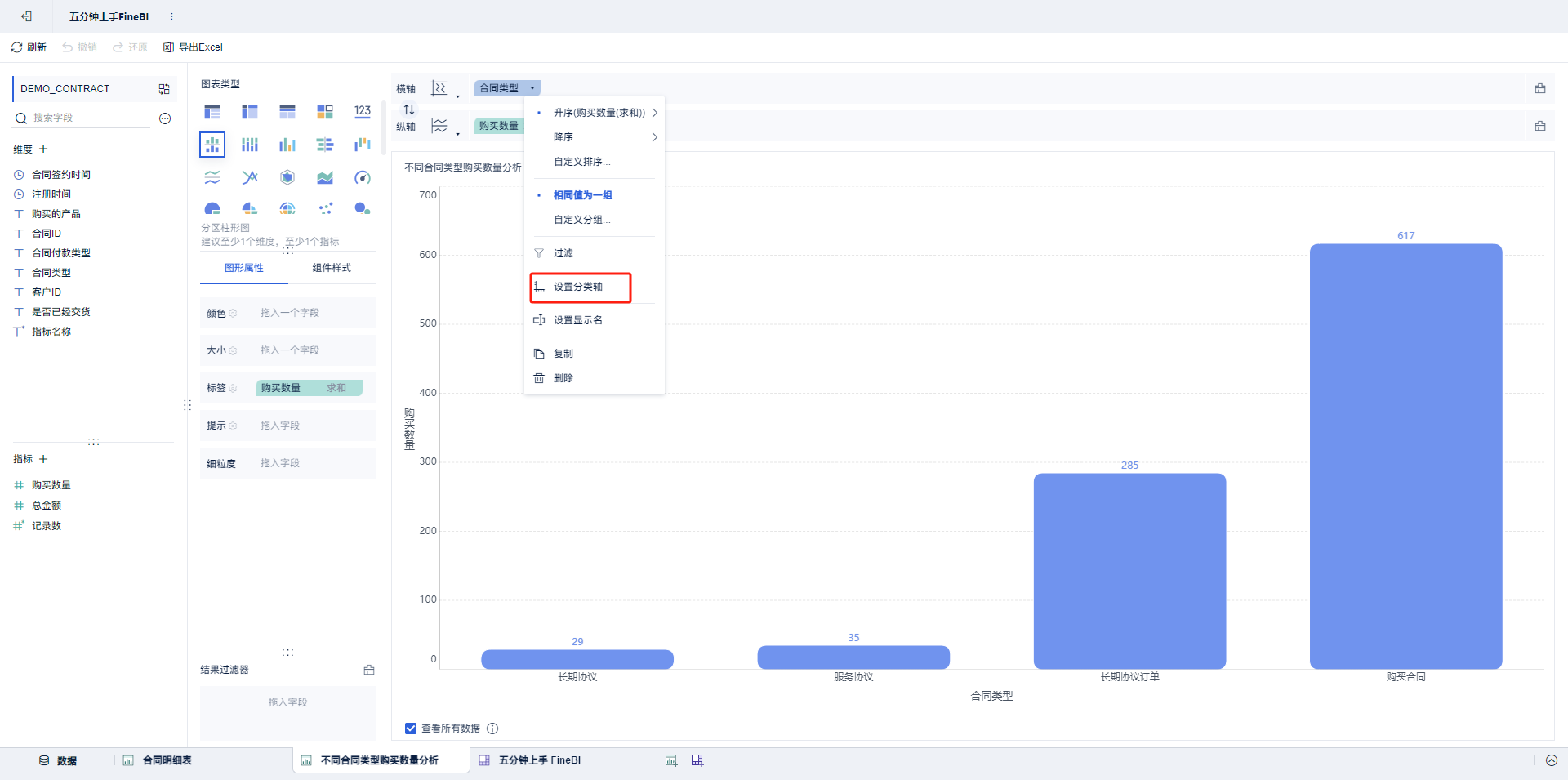
Task: Click the plus icon next to 指标
Action: [43, 459]
